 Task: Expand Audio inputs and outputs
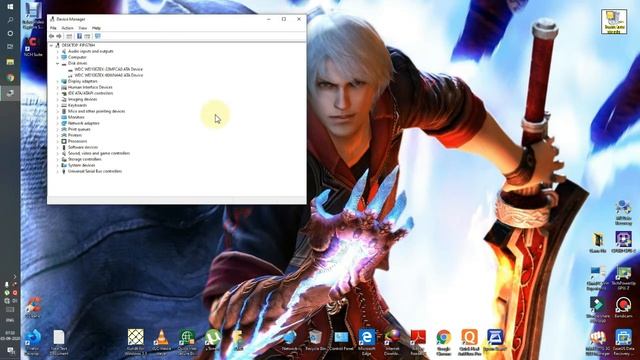(58, 51)
